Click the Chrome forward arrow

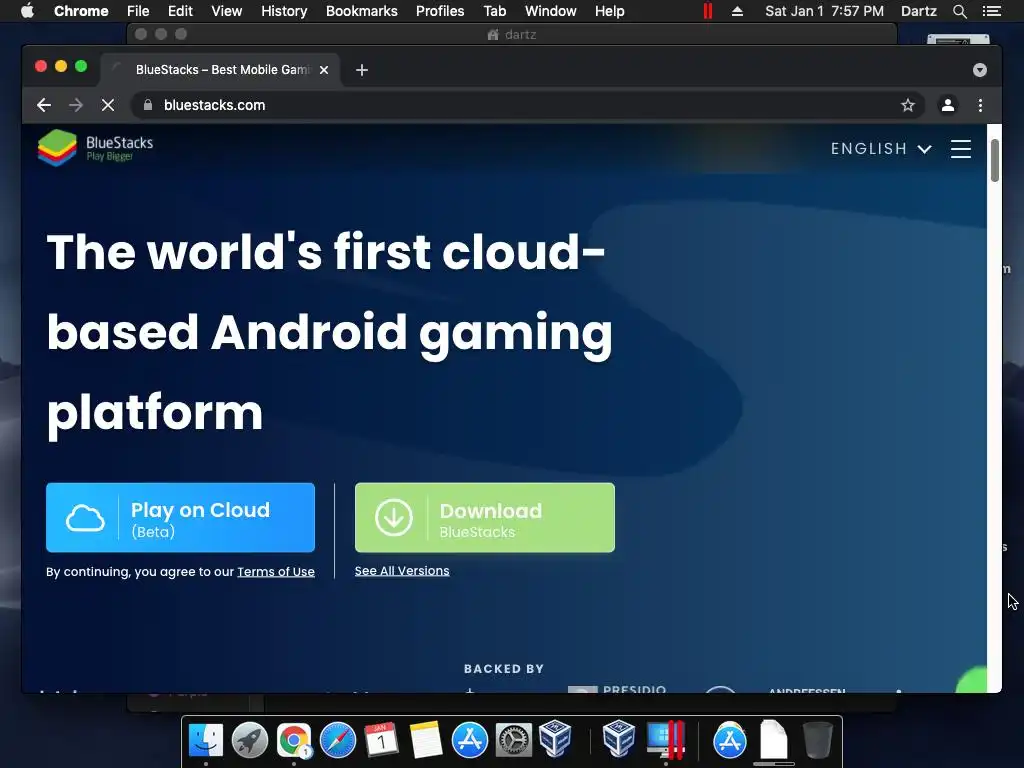(76, 105)
